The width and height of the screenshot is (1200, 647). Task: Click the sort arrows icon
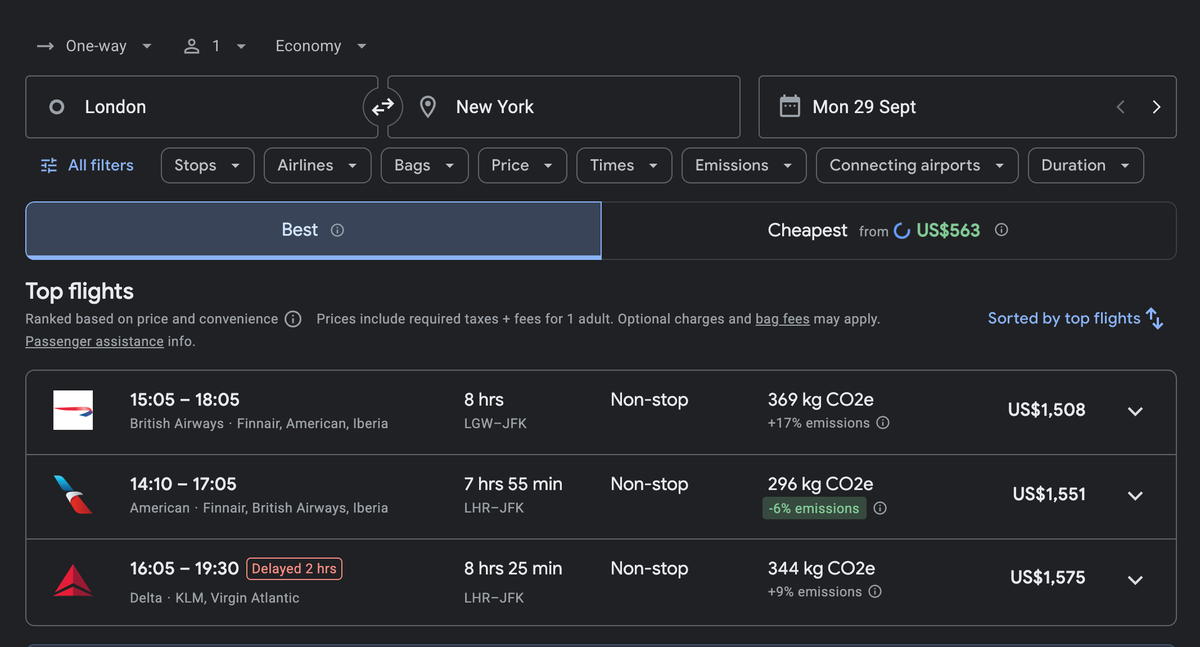1154,318
